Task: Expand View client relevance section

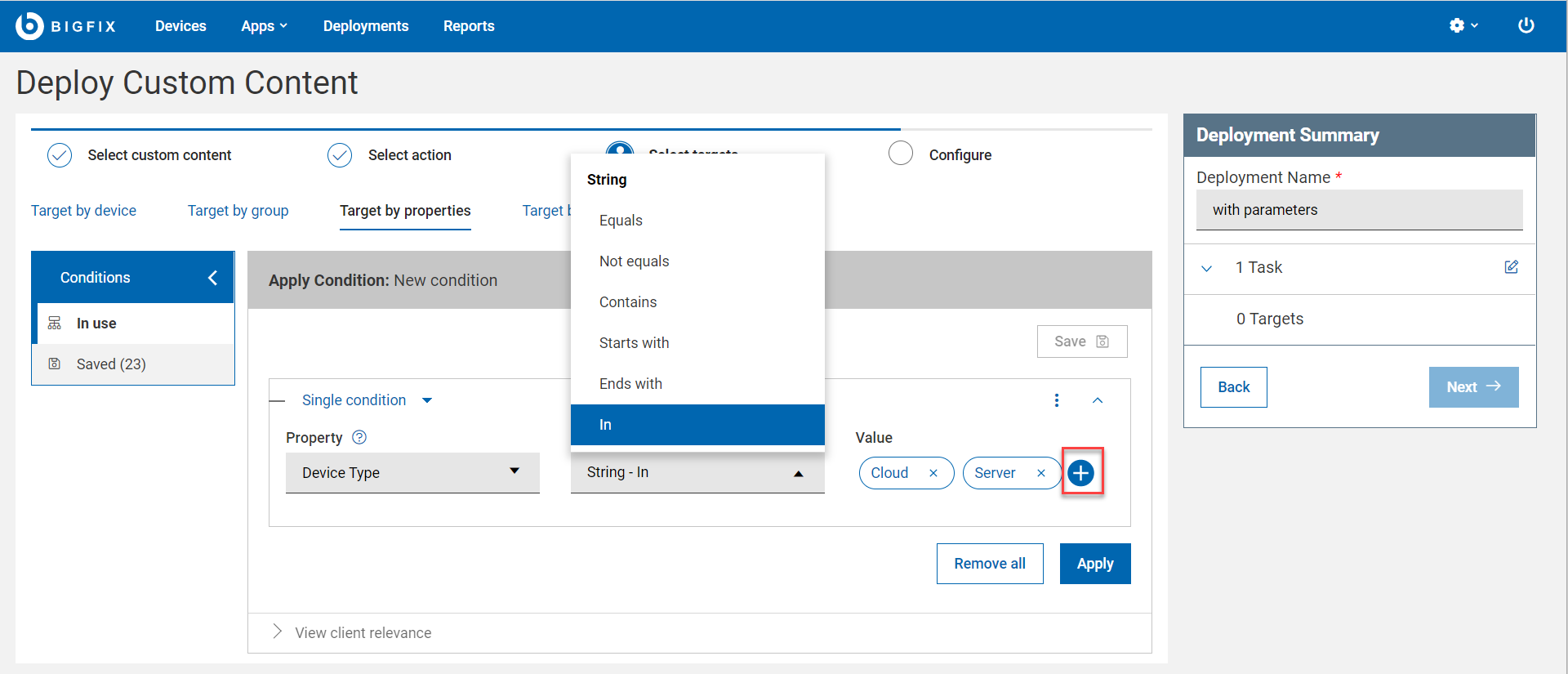Action: tap(278, 632)
